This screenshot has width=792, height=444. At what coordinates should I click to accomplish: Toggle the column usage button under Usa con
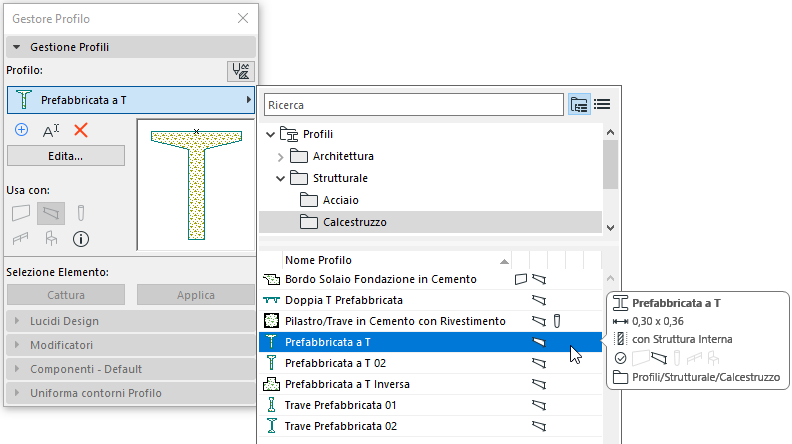(x=81, y=212)
